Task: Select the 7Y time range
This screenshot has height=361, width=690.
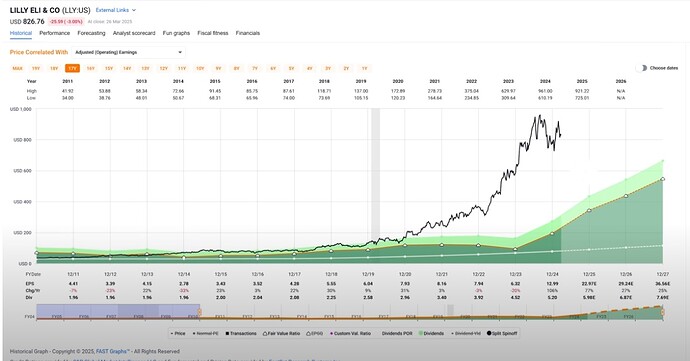Action: 255,68
